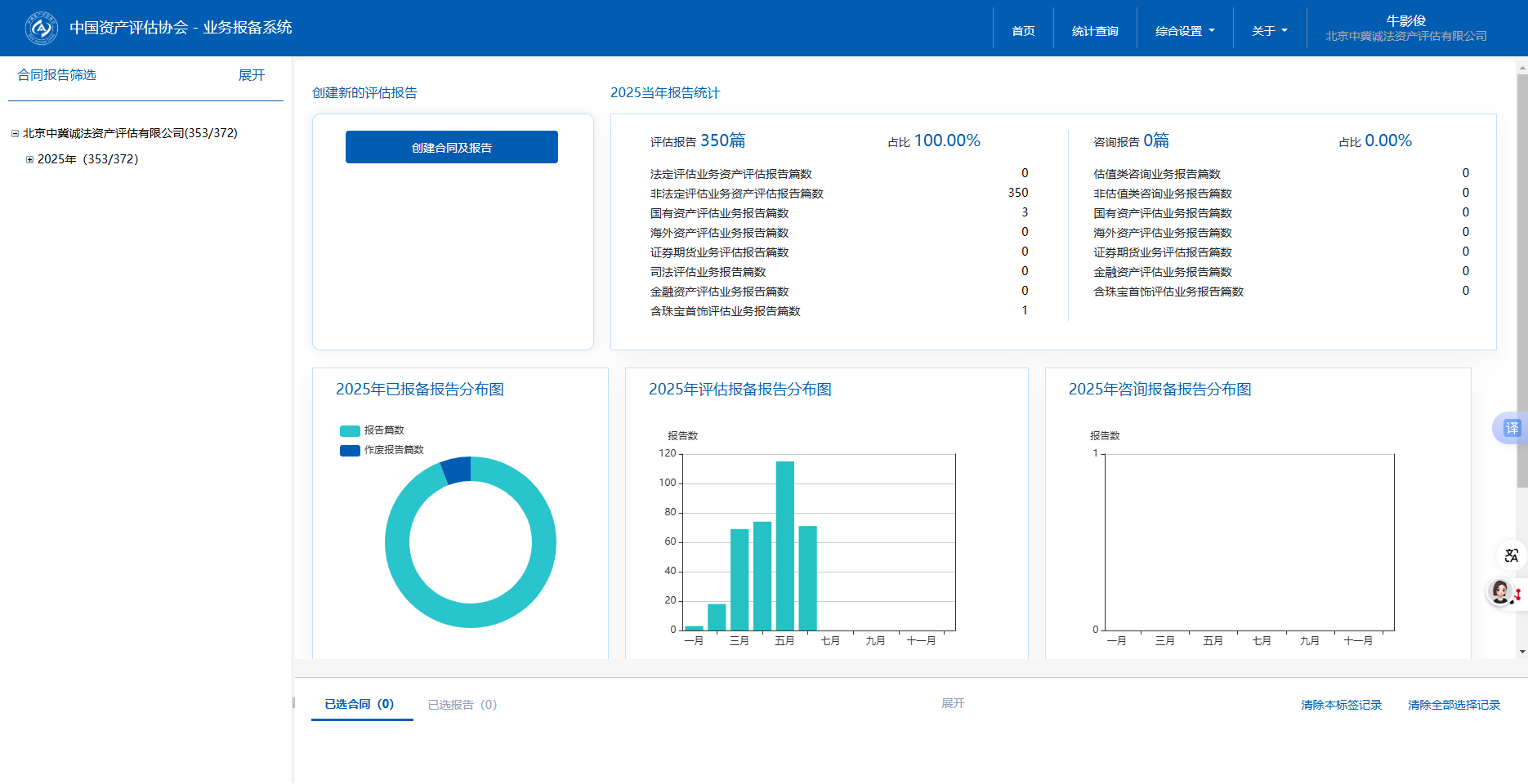The width and height of the screenshot is (1528, 784).
Task: Expand the 2025年 tree node
Action: point(29,160)
